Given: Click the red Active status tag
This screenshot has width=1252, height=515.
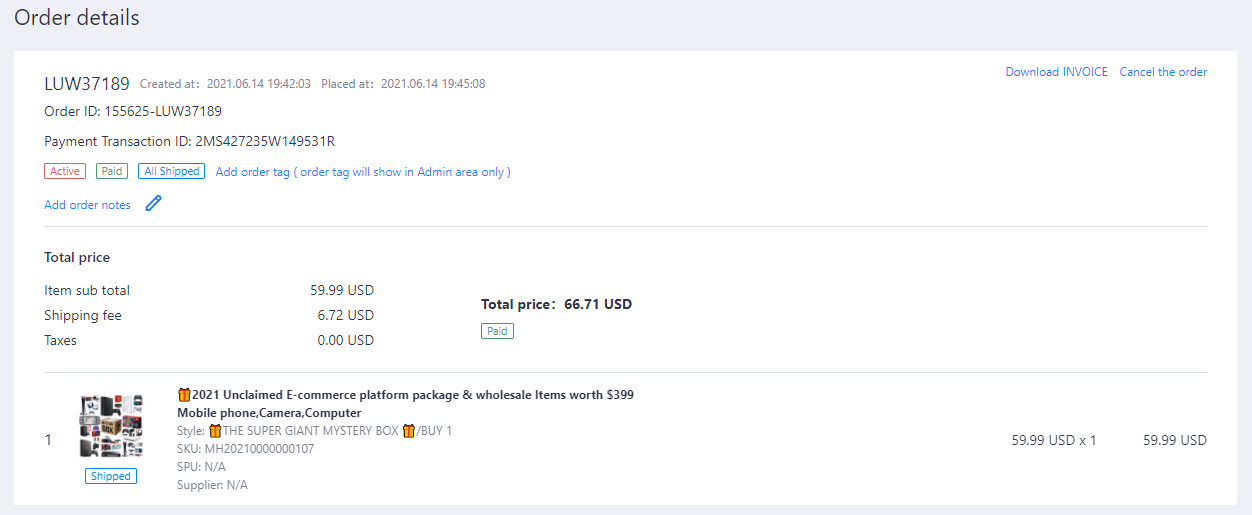Looking at the screenshot, I should click(65, 172).
